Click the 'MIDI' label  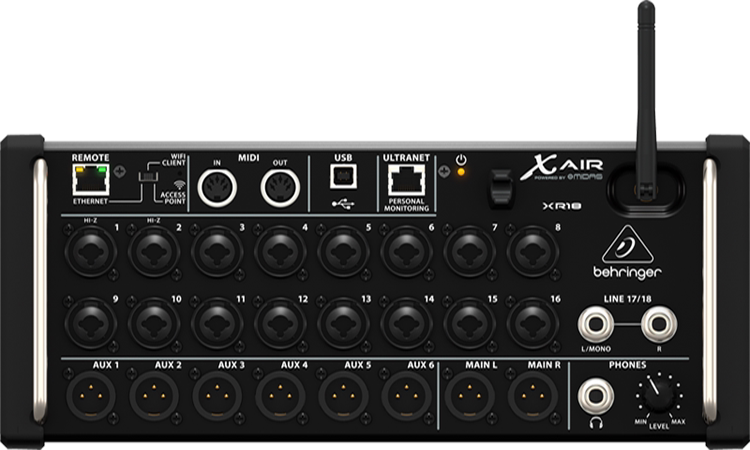coord(249,157)
